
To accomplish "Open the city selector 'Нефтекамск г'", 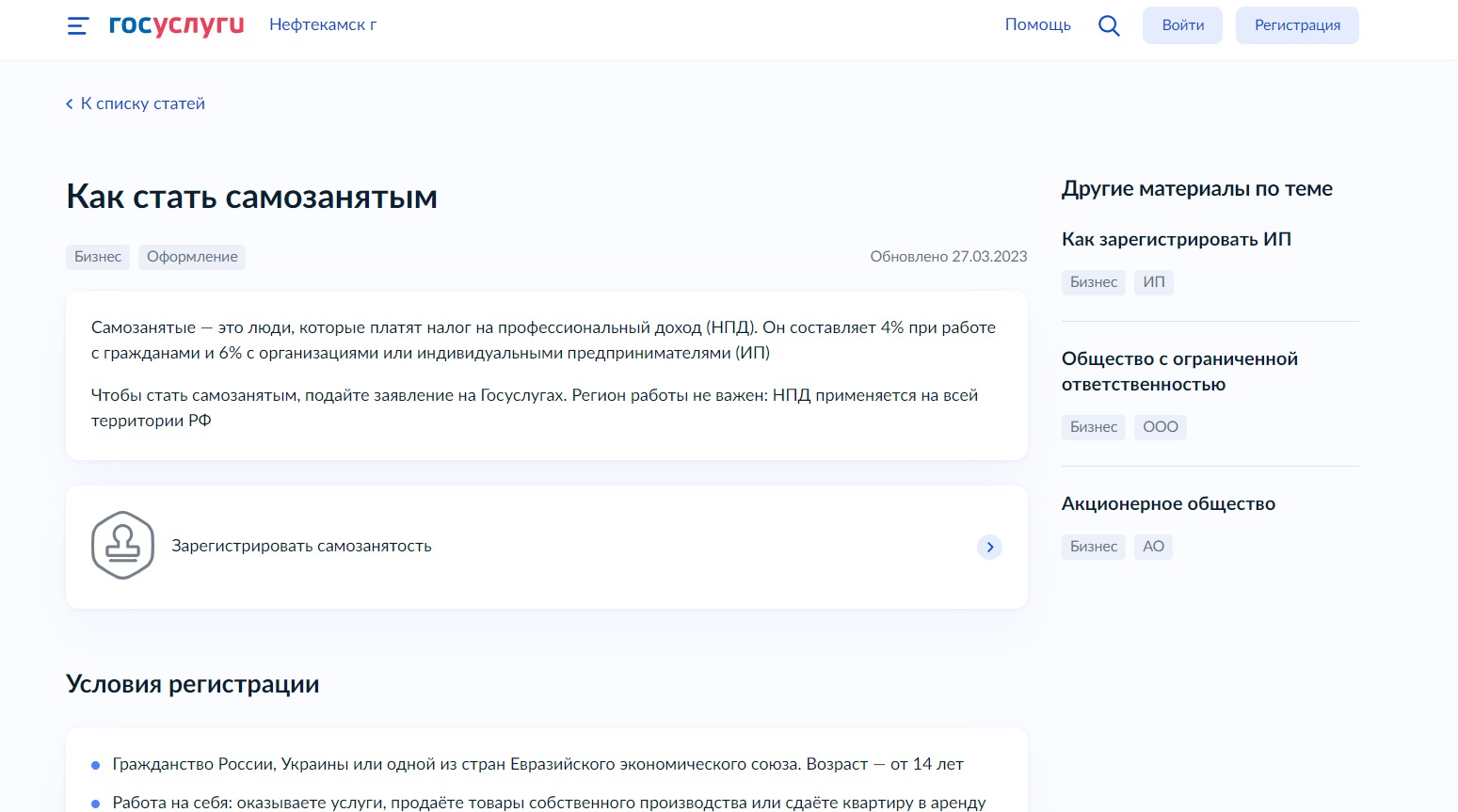I will (x=322, y=24).
